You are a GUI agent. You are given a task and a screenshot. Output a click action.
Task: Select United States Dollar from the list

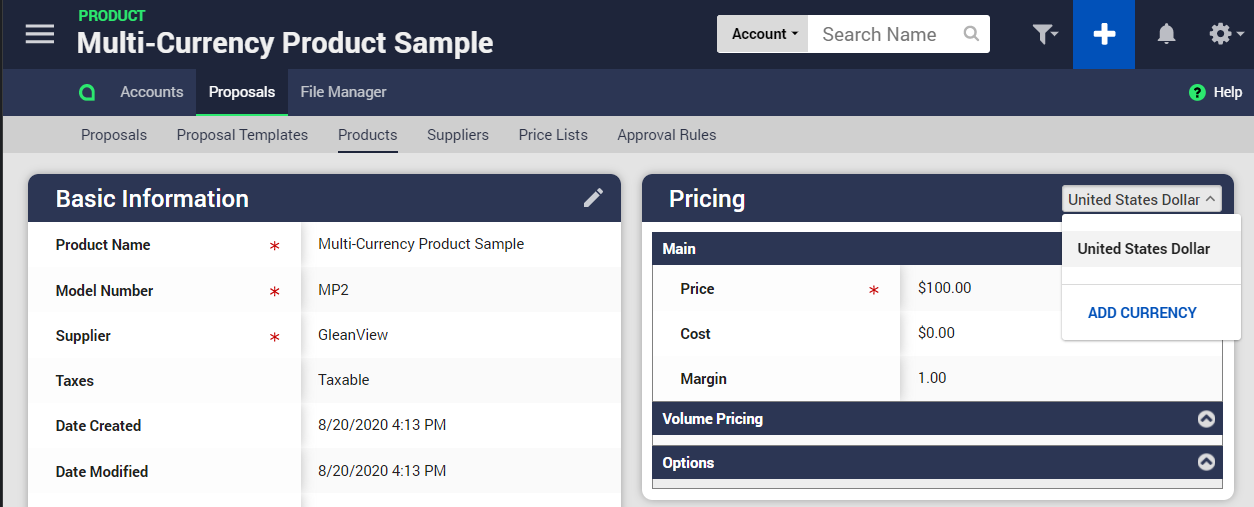[x=1151, y=249]
